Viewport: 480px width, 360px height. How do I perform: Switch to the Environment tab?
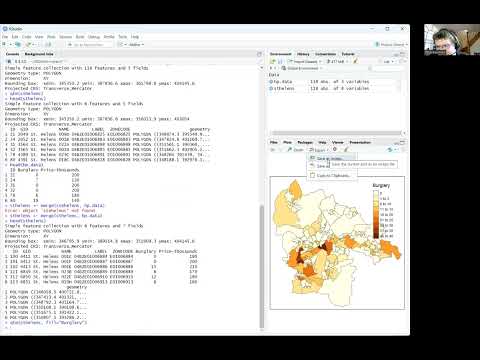pyautogui.click(x=281, y=54)
